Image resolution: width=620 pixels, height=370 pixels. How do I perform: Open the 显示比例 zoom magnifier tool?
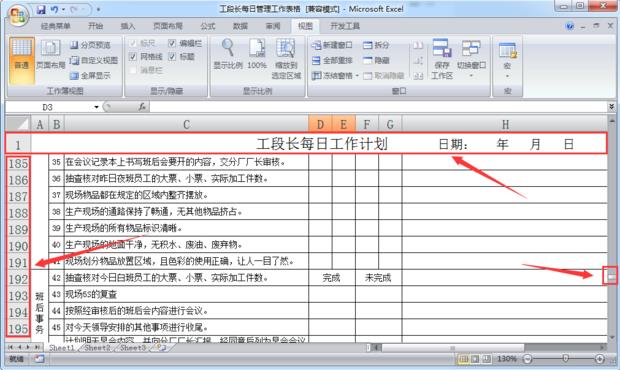pos(228,54)
